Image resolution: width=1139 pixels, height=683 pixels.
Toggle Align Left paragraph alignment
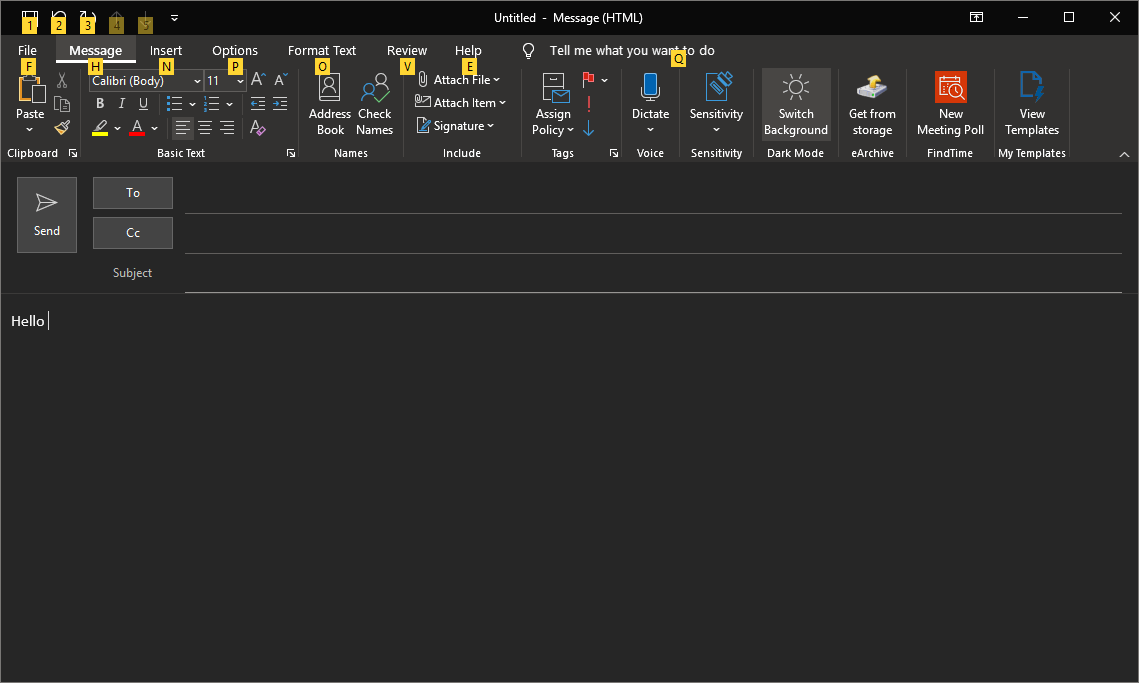tap(182, 128)
